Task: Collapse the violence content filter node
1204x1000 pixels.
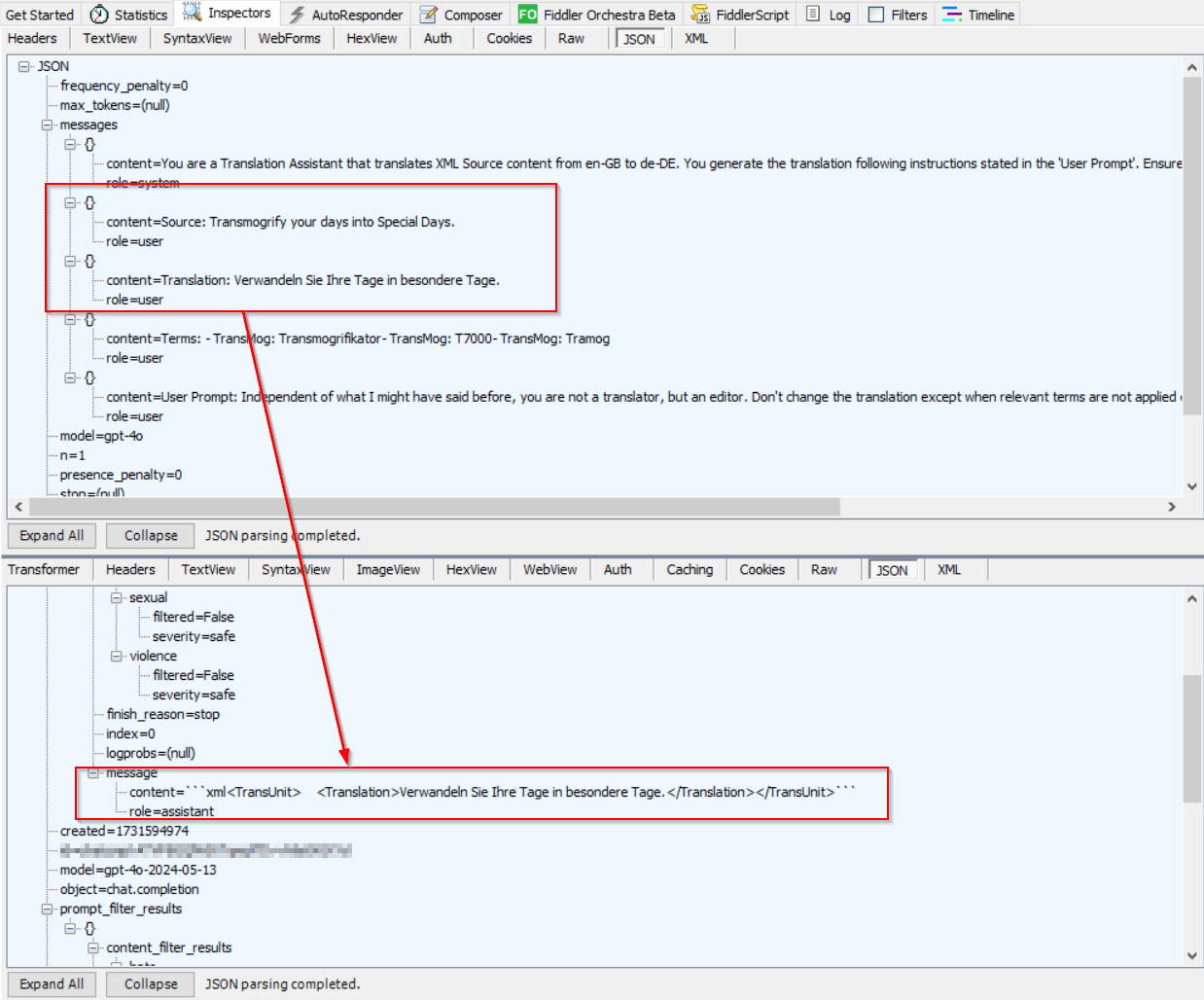Action: 117,656
